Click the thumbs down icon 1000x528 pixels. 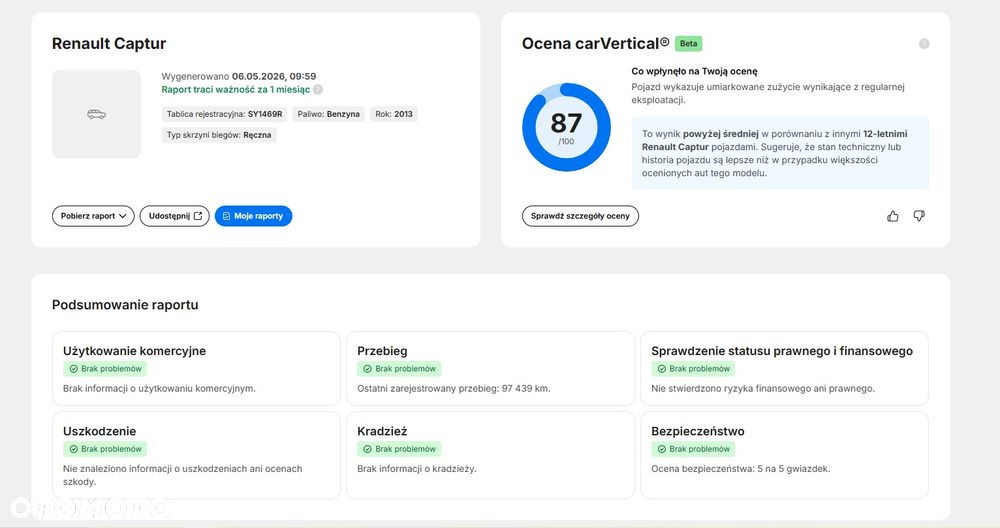pyautogui.click(x=919, y=216)
